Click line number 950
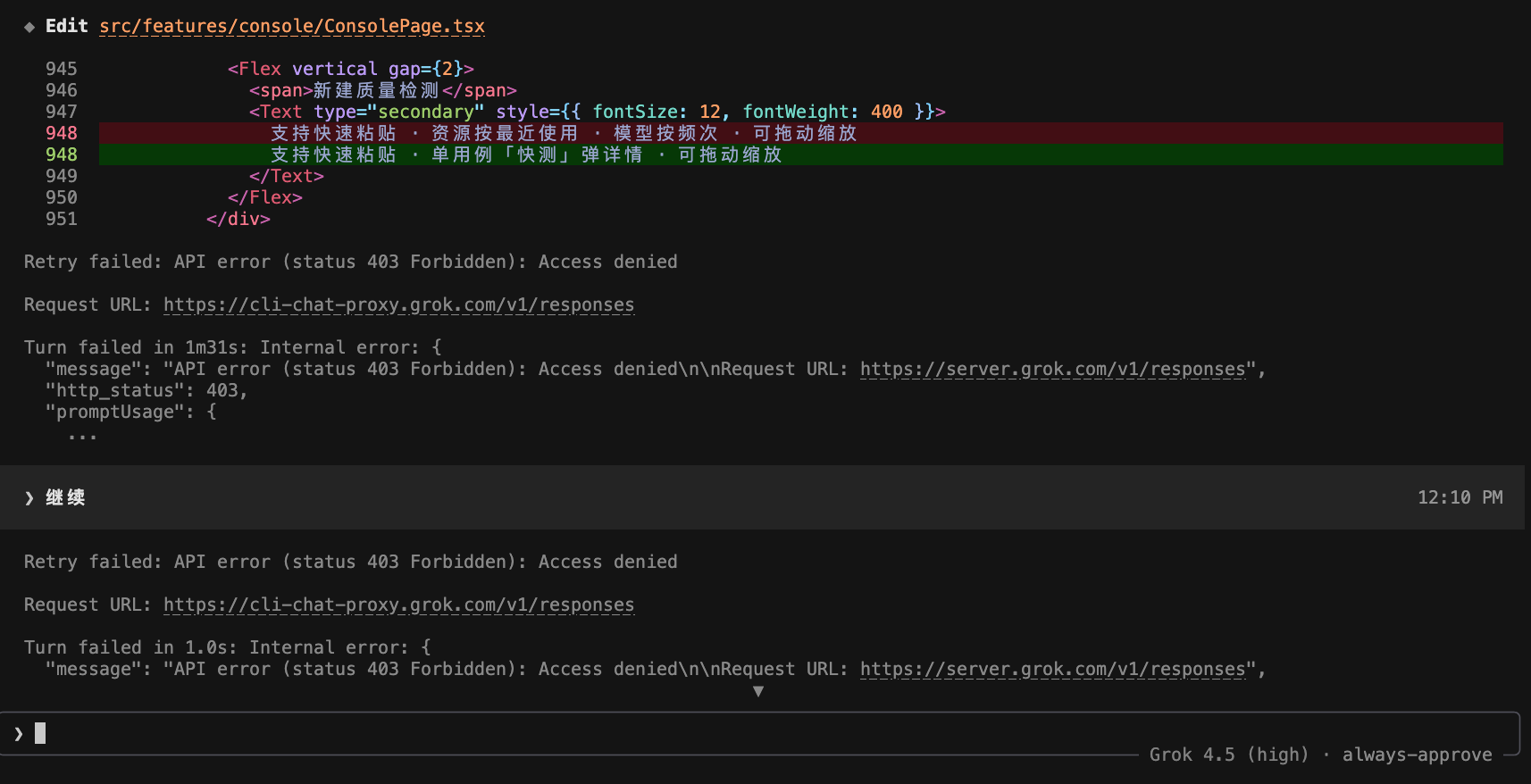1531x784 pixels. pyautogui.click(x=62, y=197)
